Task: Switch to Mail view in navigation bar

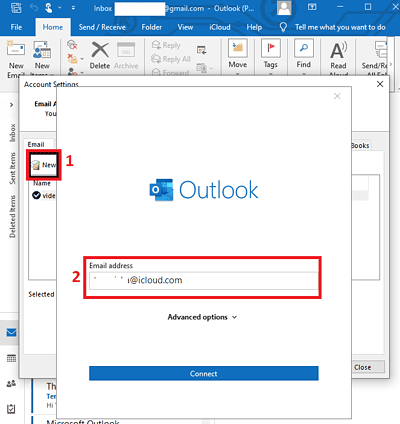Action: [11, 332]
